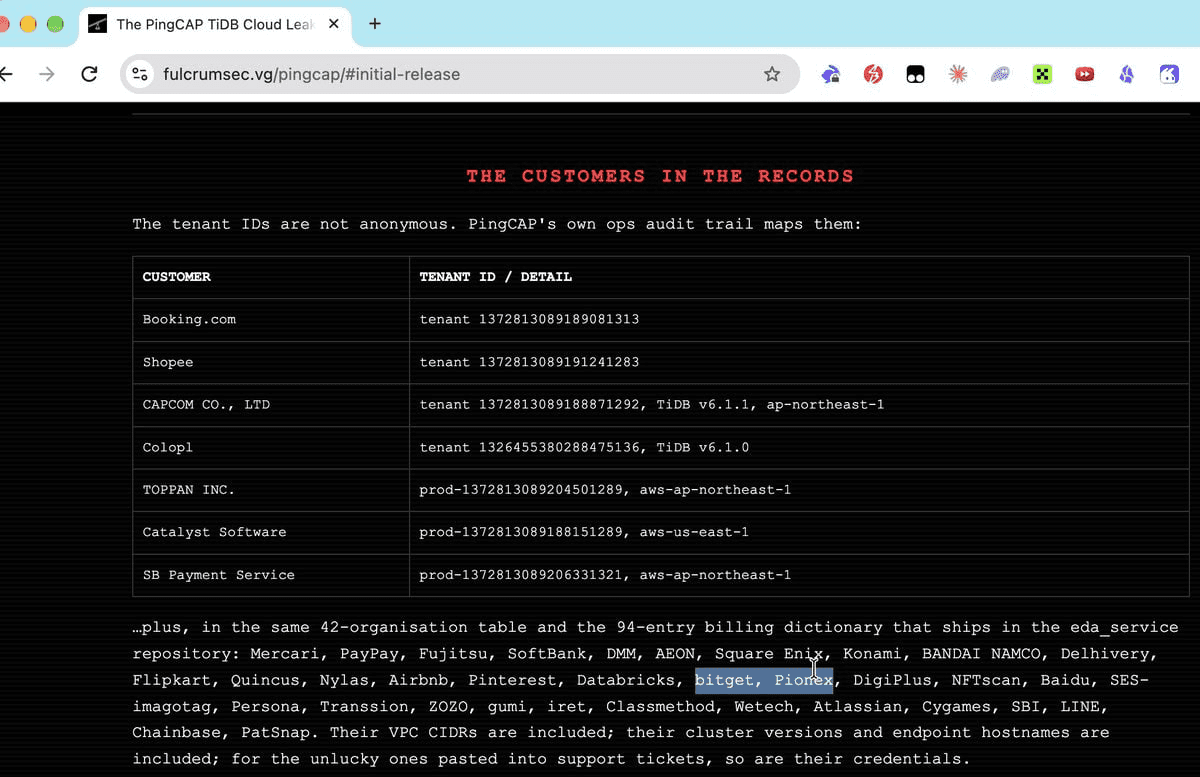Click the TOPPAN INC. cell
Screen dimensions: 1200x777
pos(271,490)
